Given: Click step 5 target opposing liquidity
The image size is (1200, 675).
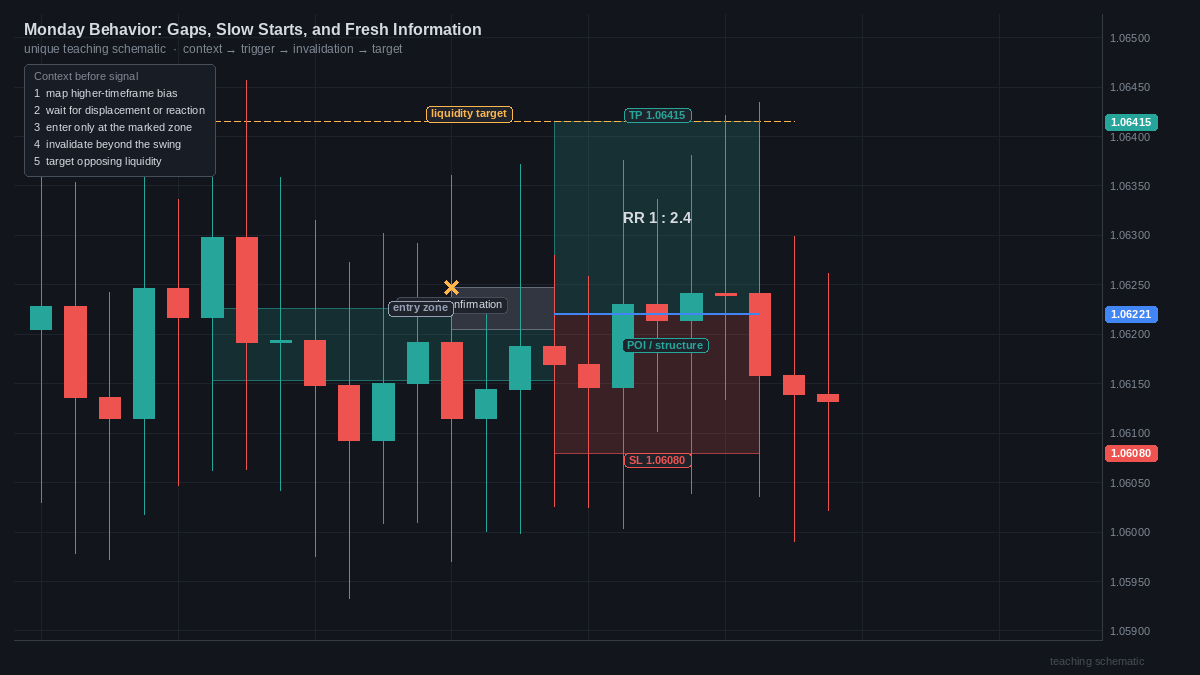Looking at the screenshot, I should pyautogui.click(x=98, y=161).
